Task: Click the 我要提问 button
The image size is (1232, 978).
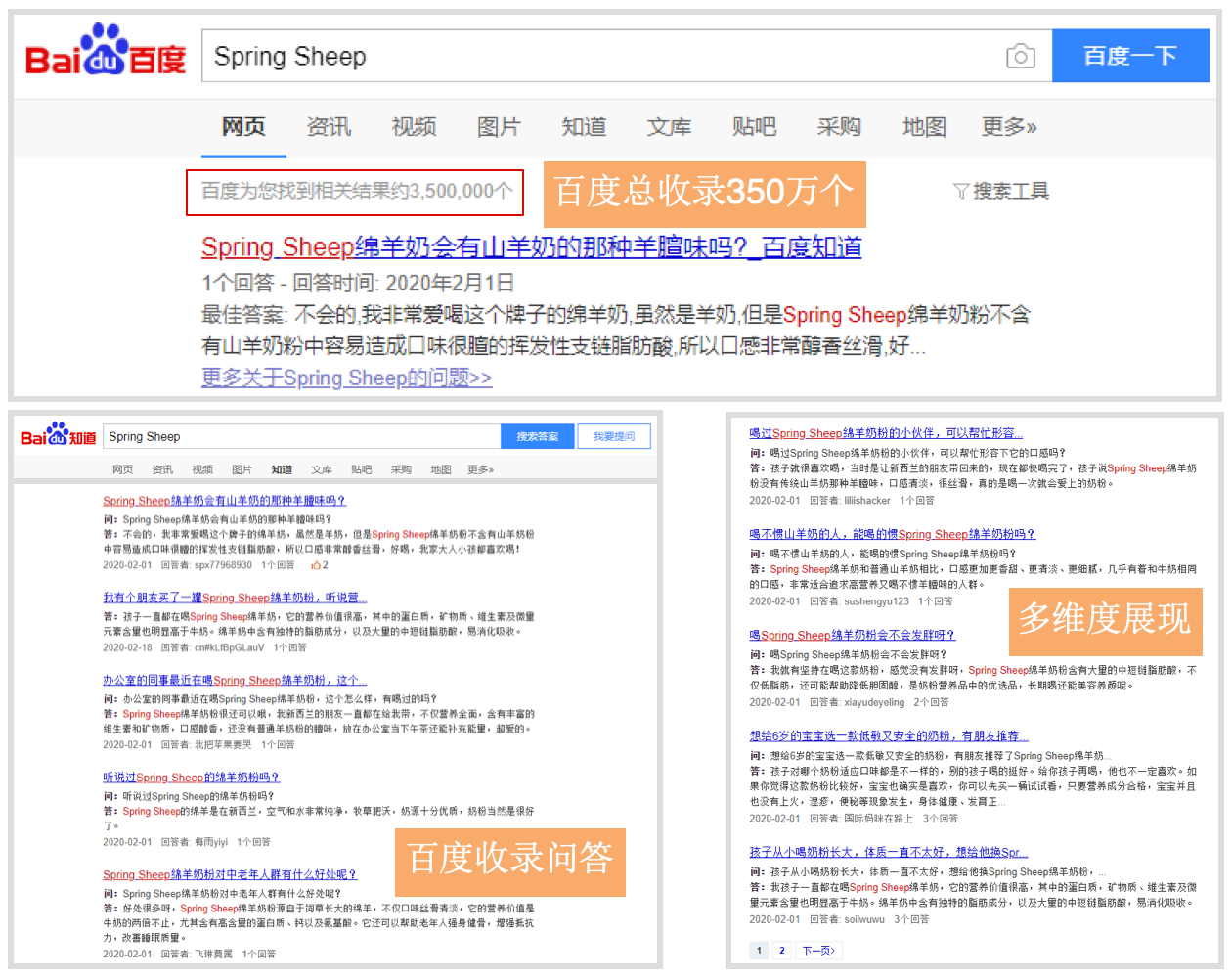Action: [x=614, y=436]
